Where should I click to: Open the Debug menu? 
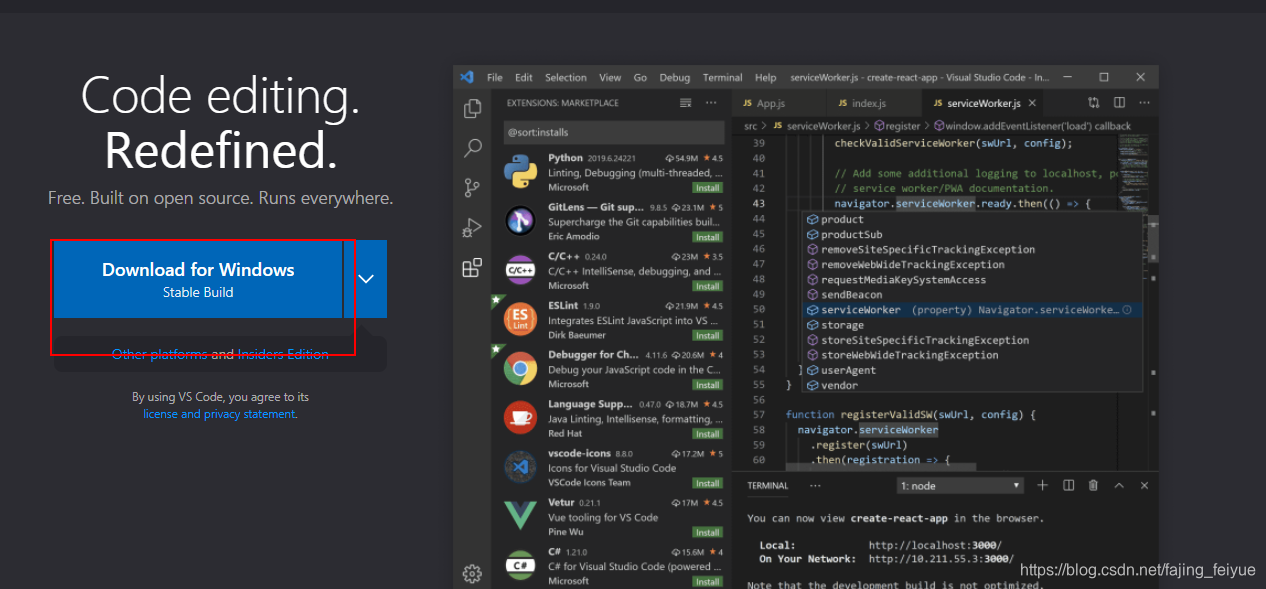(675, 77)
